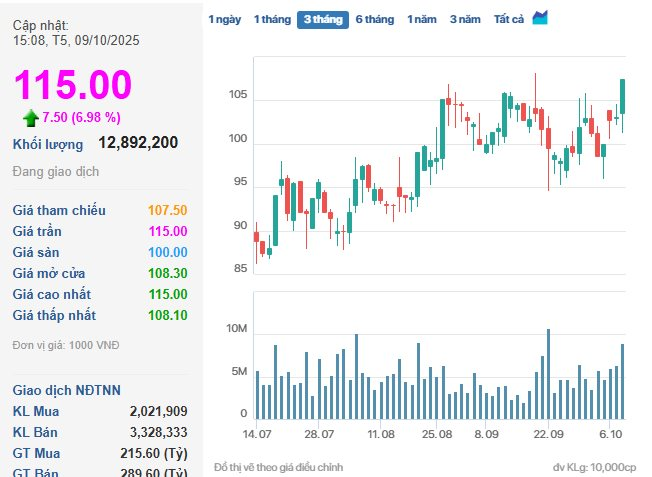Switch the chart to 1 tháng
Screen dimensions: 652x477
tap(270, 19)
